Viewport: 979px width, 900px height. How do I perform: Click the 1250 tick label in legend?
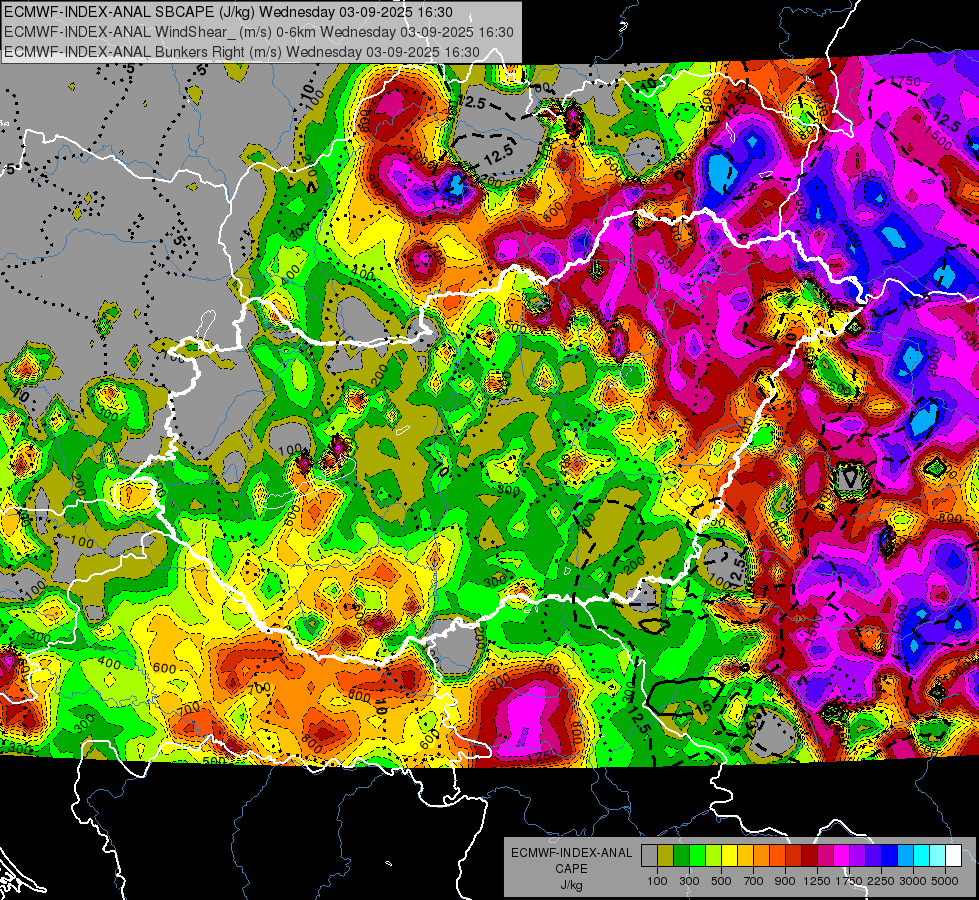pos(817,881)
